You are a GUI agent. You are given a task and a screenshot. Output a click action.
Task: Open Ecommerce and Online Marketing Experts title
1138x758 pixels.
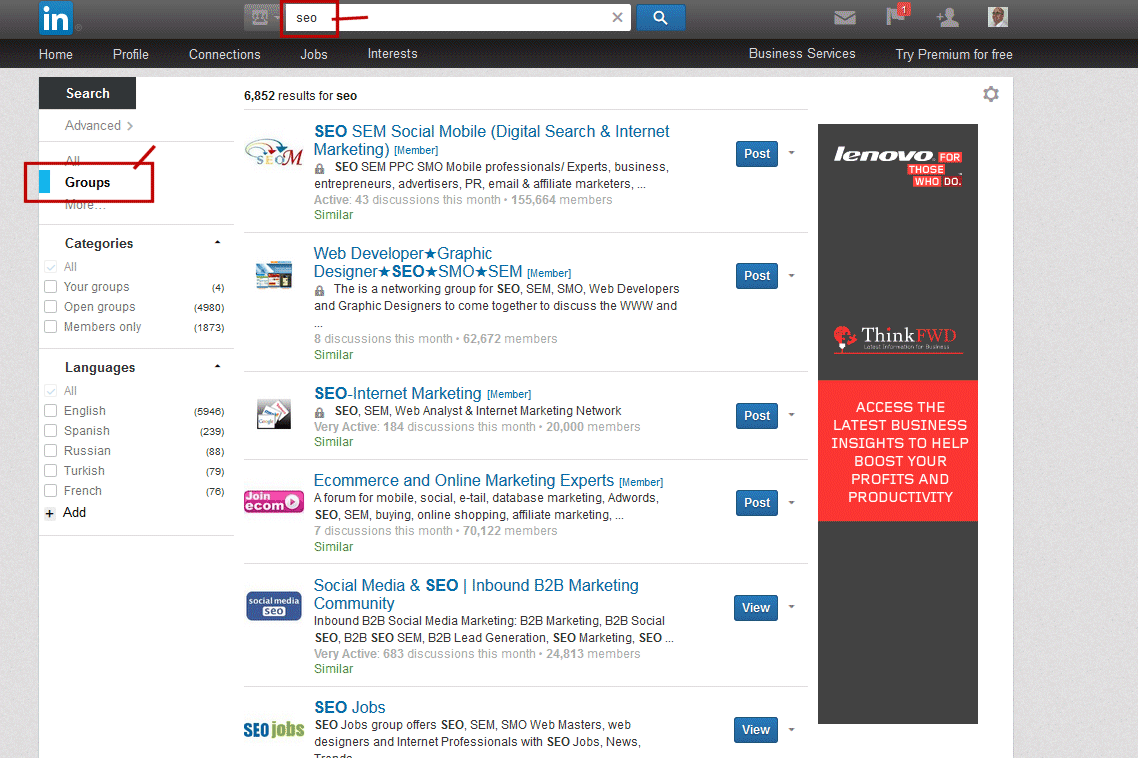[x=464, y=481]
